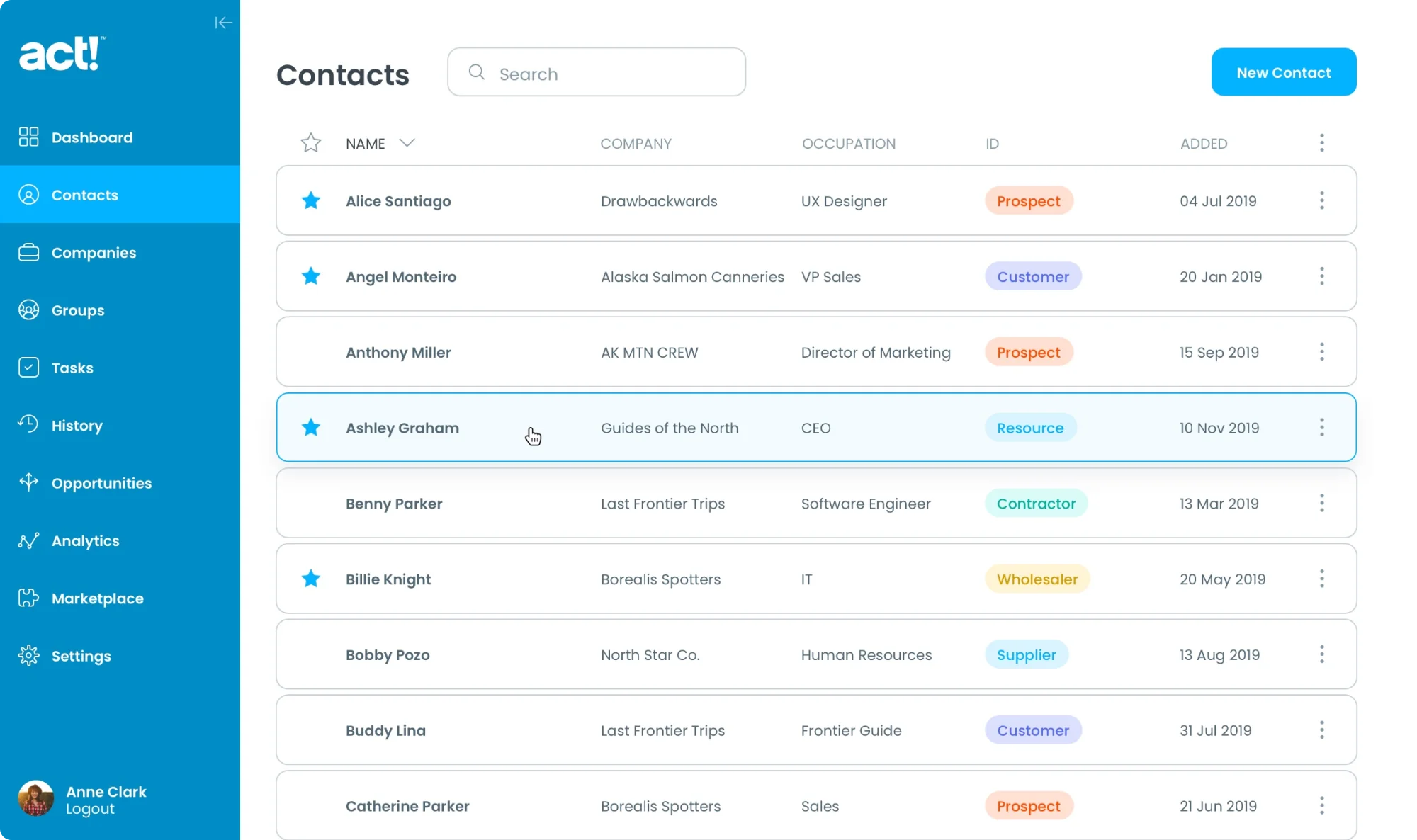Viewport: 1417px width, 840px height.
Task: Open the Settings gear icon
Action: (x=28, y=656)
